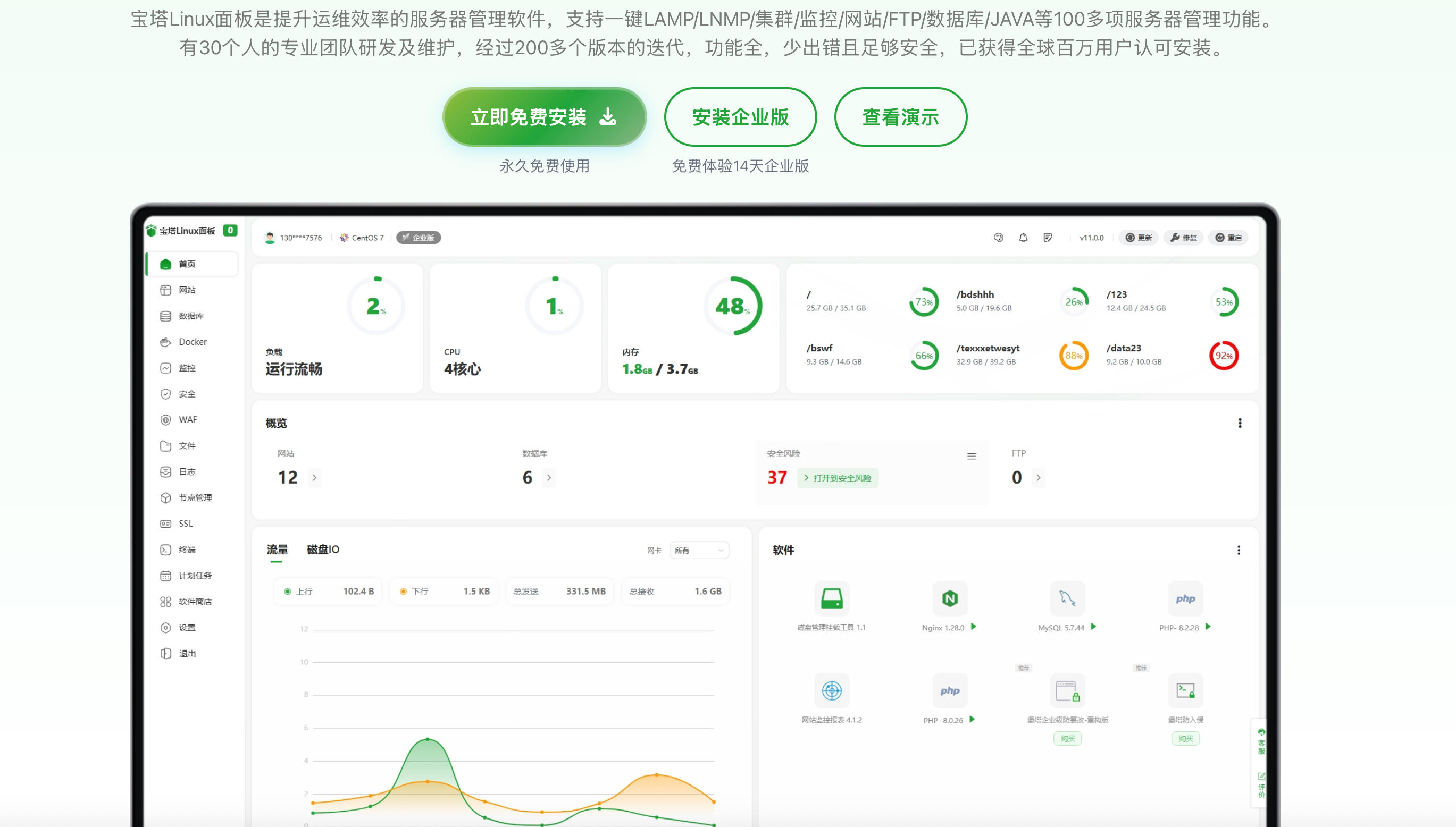The width and height of the screenshot is (1456, 827).
Task: Click the 企业版 badge in header
Action: tap(419, 238)
